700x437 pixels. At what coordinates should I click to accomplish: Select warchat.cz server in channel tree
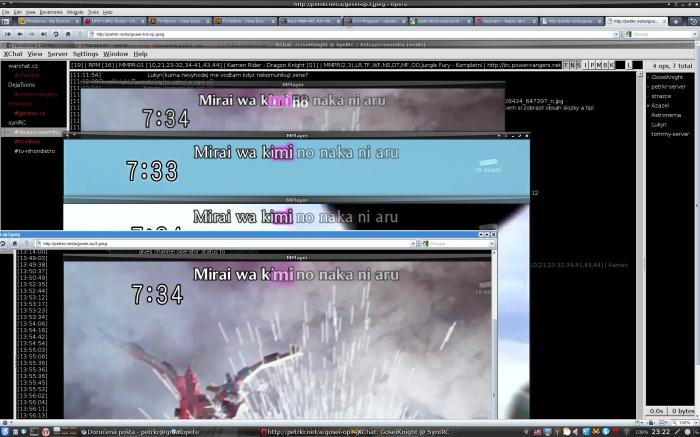tap(23, 66)
